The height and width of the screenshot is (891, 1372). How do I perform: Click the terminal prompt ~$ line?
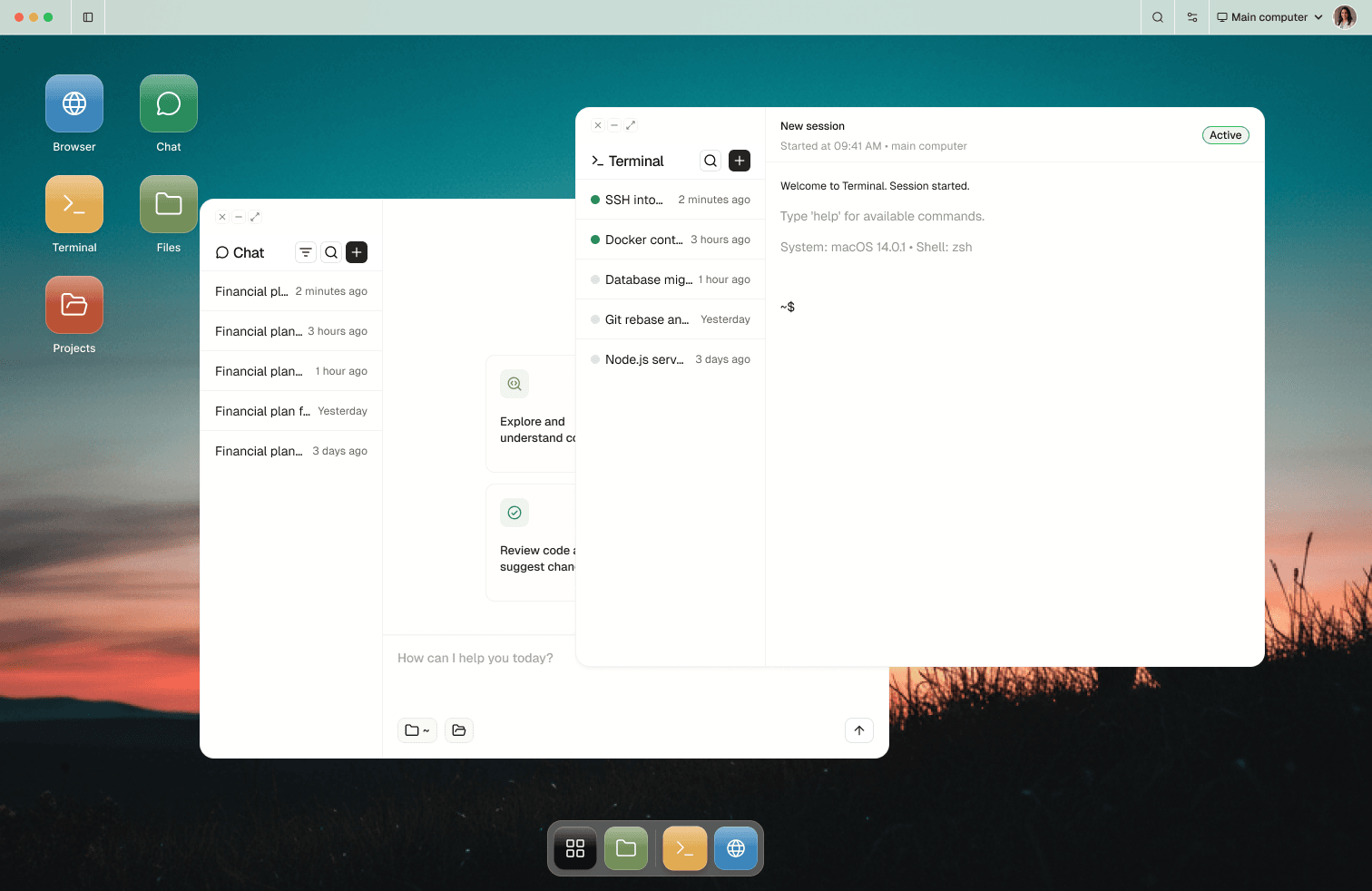pos(788,307)
